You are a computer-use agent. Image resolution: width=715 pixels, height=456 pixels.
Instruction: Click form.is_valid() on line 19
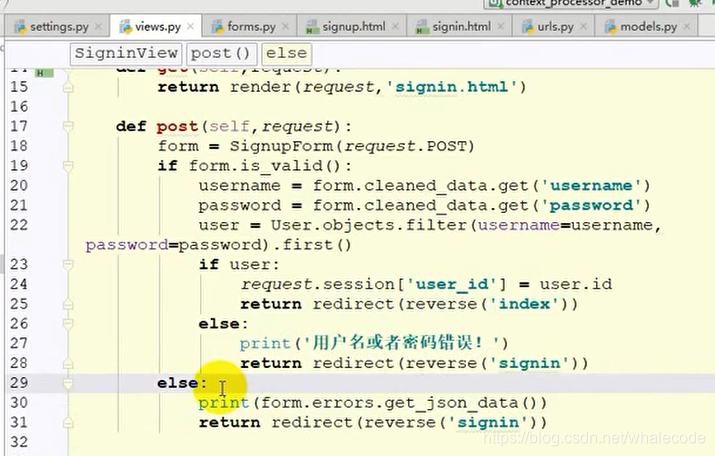pos(265,166)
